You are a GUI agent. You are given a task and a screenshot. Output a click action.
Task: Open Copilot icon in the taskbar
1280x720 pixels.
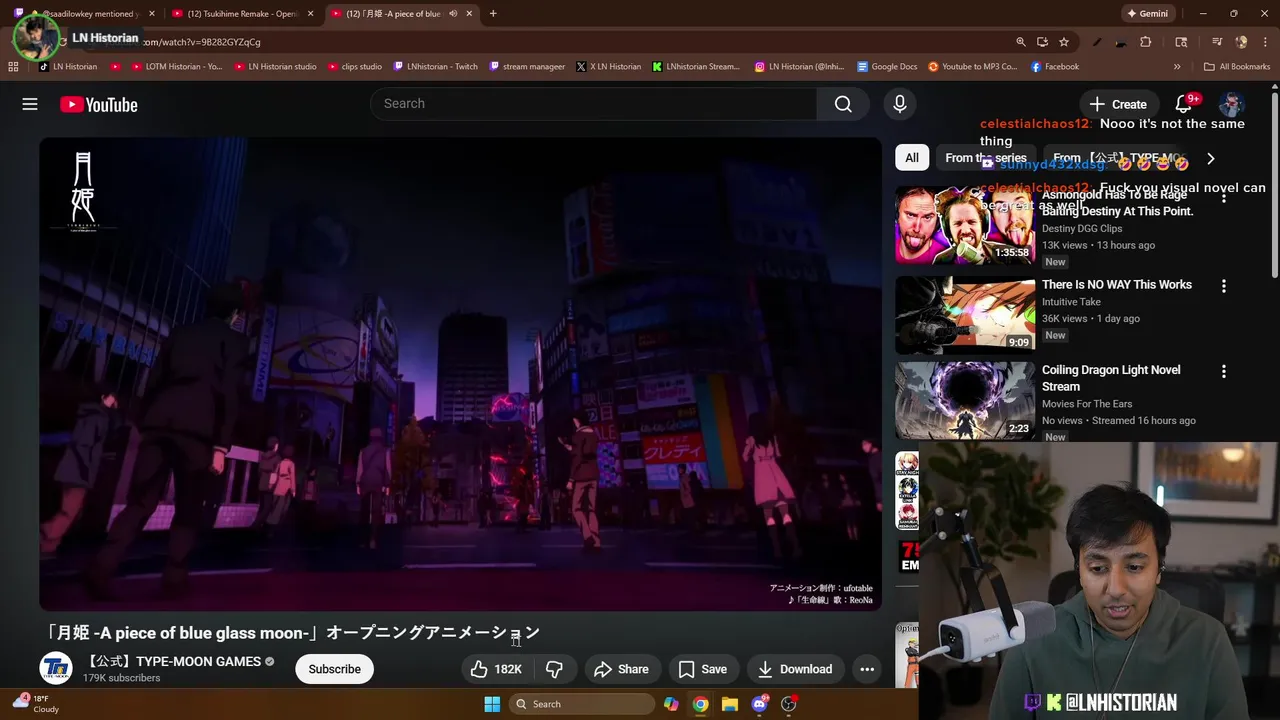click(x=671, y=704)
